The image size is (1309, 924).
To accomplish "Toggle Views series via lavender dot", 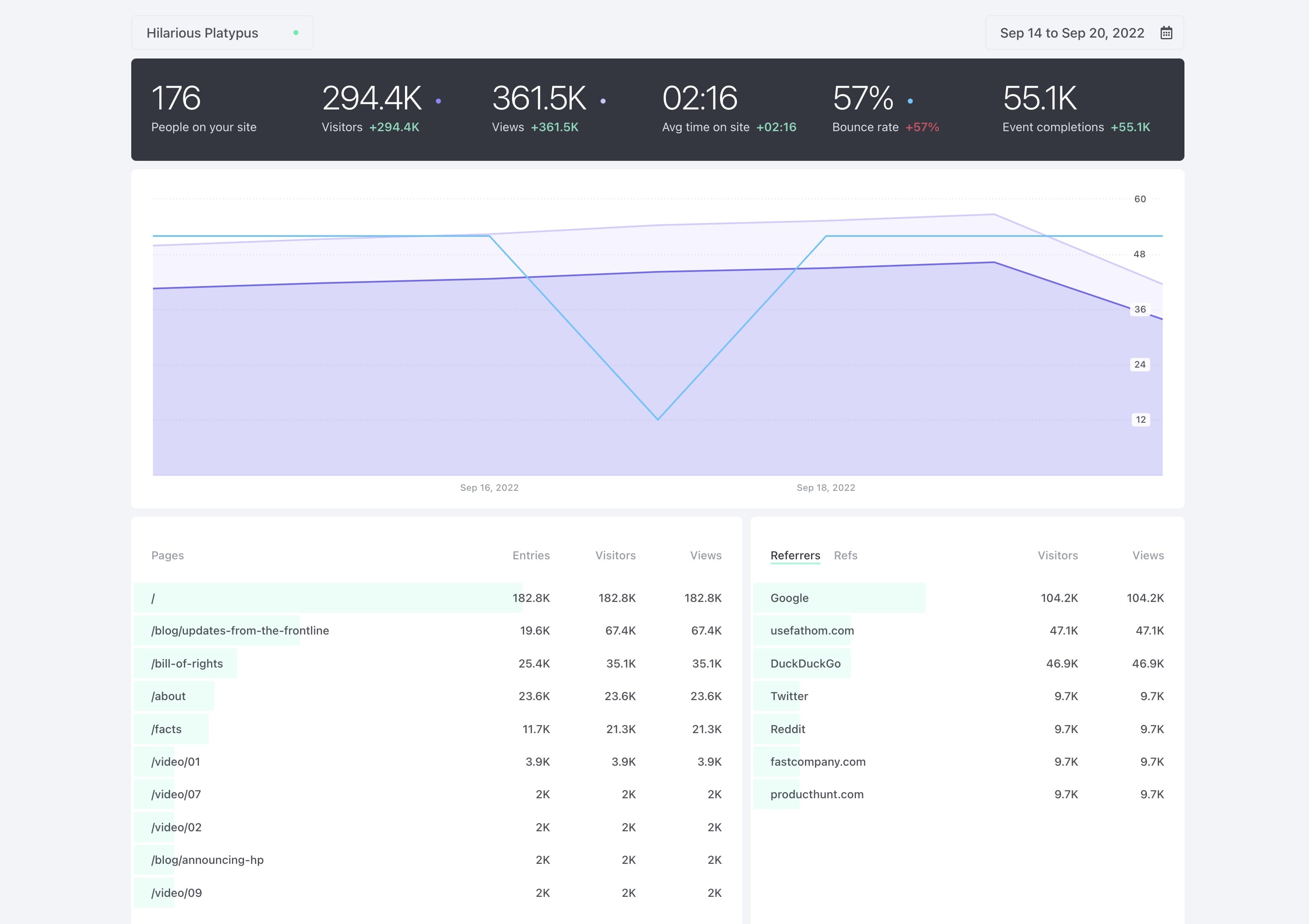I will click(x=603, y=102).
